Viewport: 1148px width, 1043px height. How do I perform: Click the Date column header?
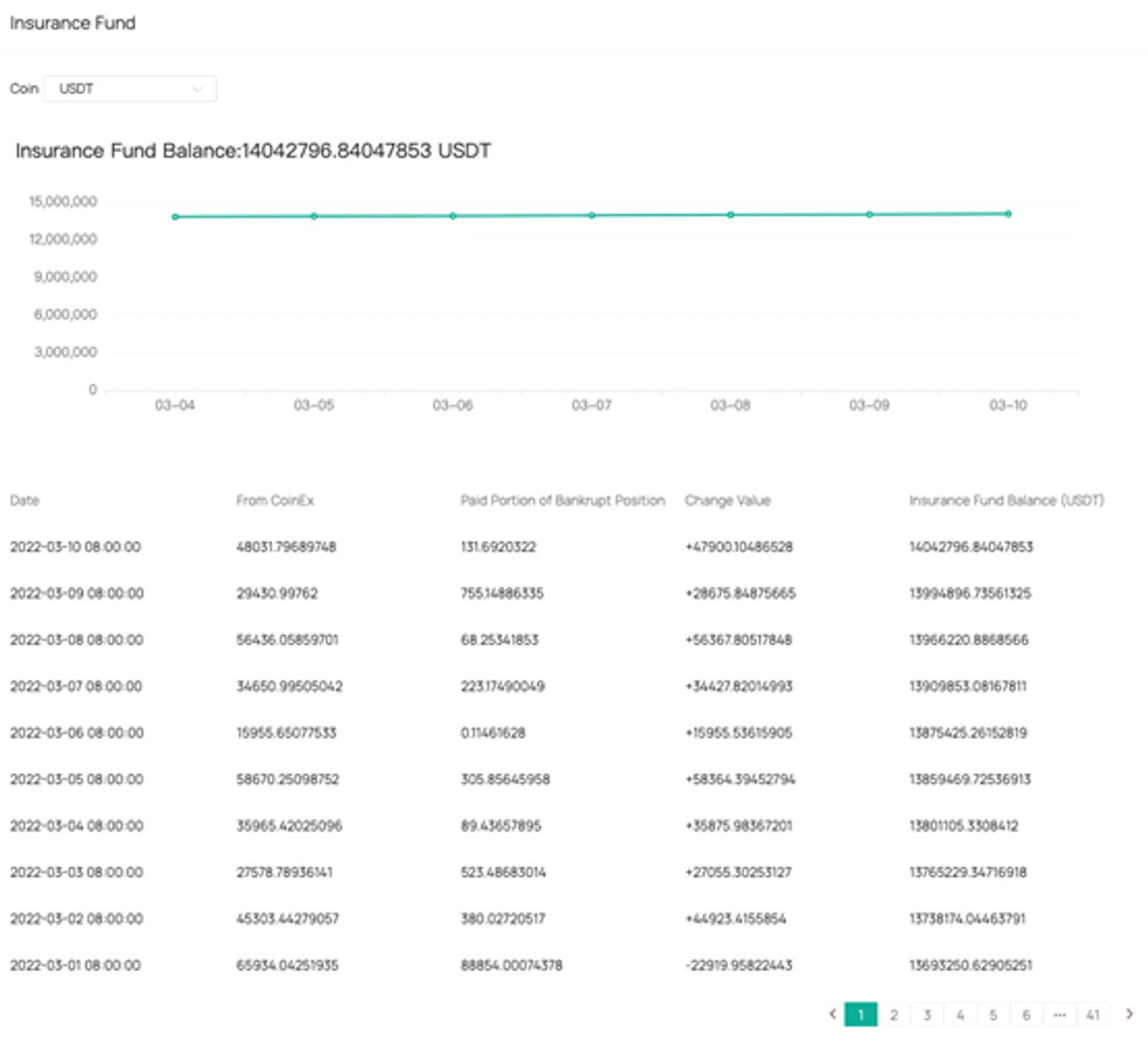click(24, 500)
